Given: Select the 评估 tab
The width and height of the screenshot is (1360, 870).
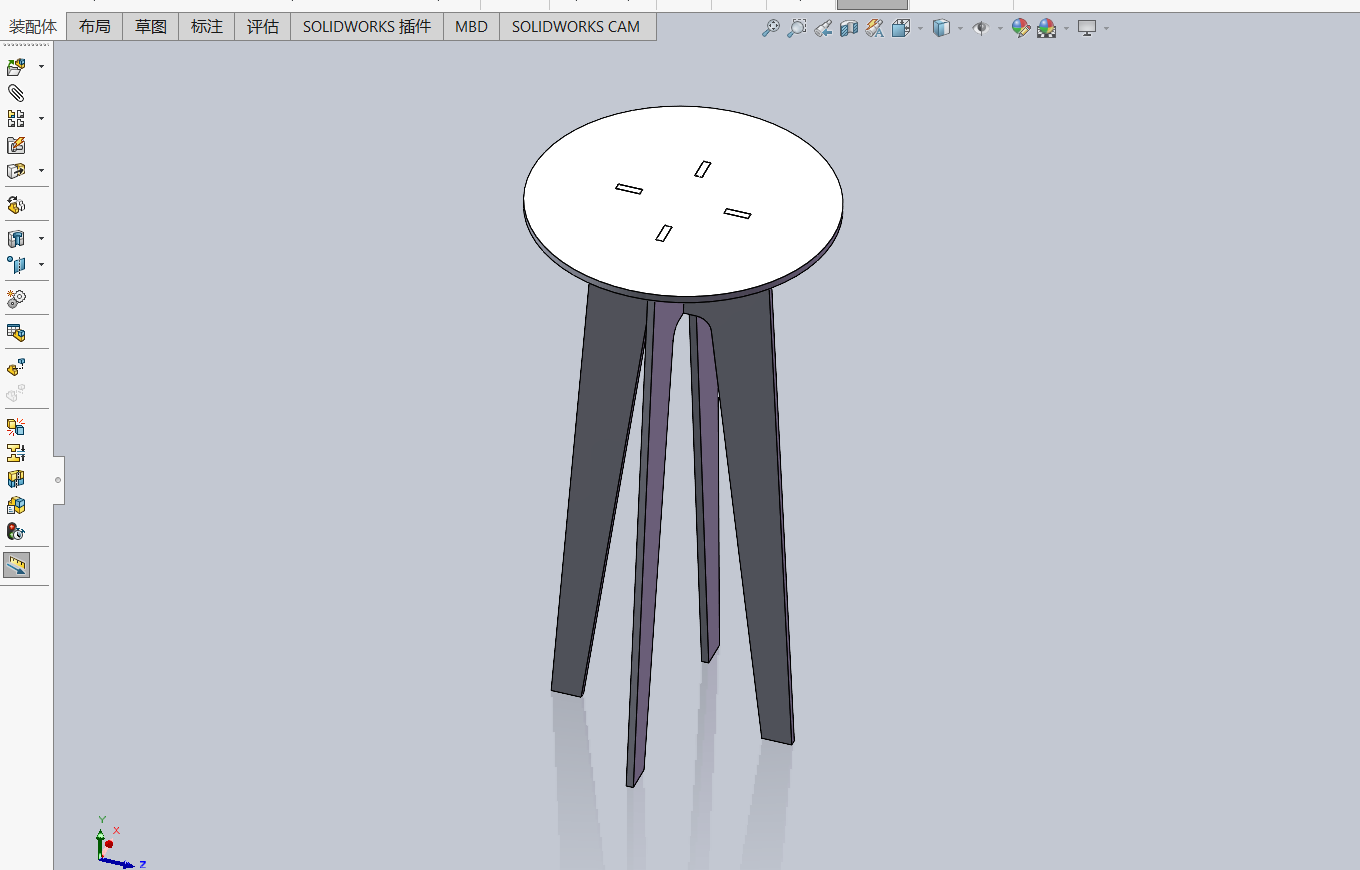Looking at the screenshot, I should point(263,27).
